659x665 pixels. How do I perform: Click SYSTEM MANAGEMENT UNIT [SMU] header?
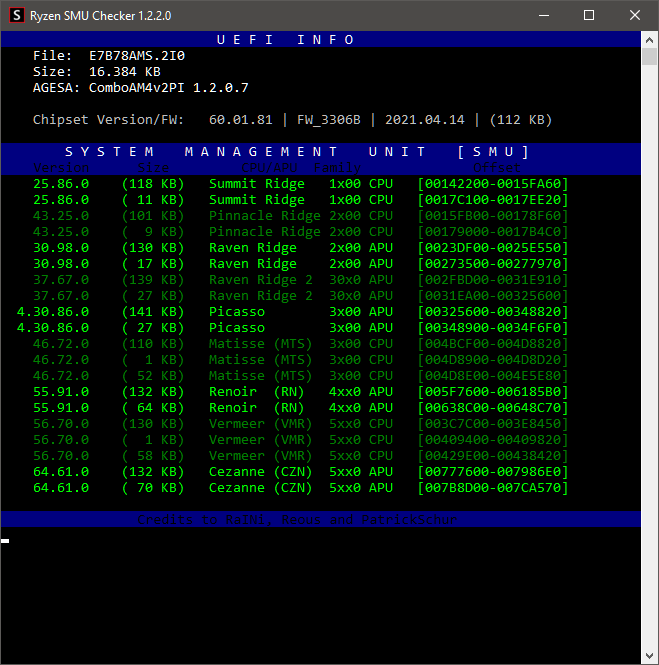(297, 151)
